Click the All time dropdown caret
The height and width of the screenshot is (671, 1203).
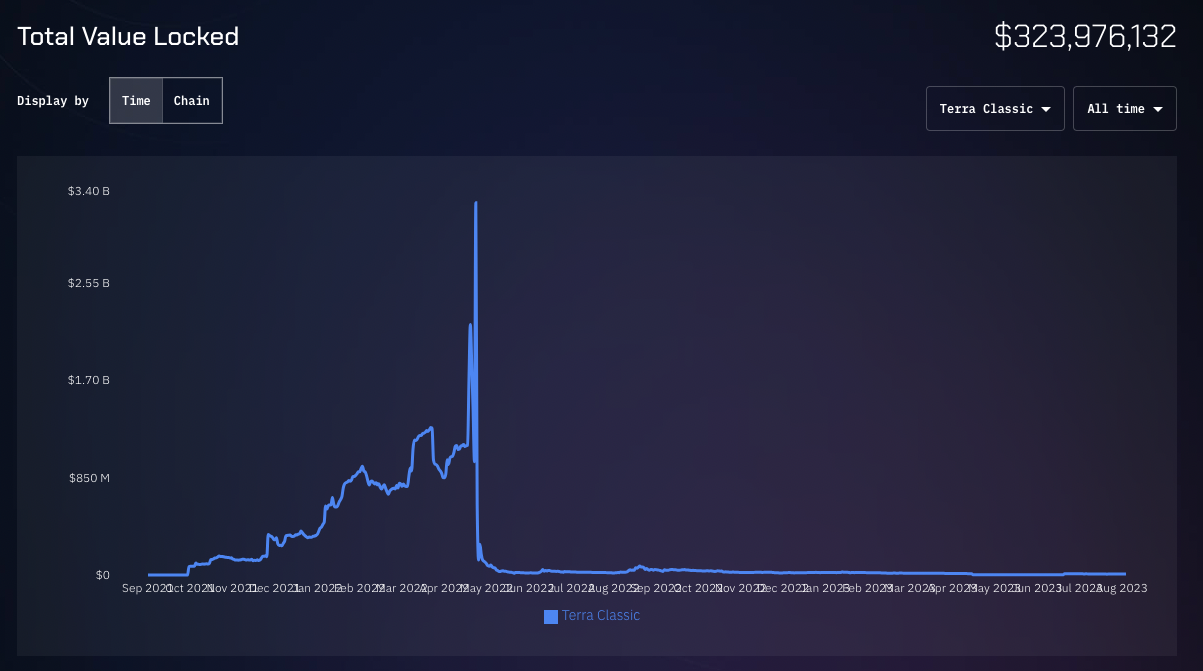pyautogui.click(x=1158, y=109)
